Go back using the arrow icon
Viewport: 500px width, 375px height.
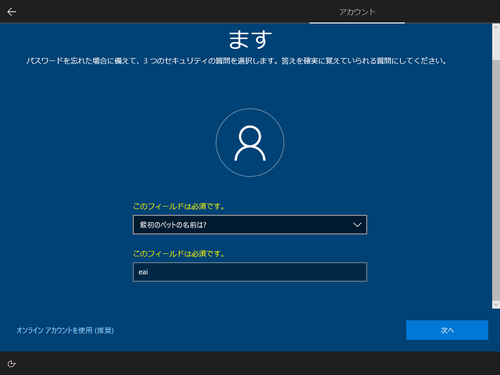tap(12, 12)
